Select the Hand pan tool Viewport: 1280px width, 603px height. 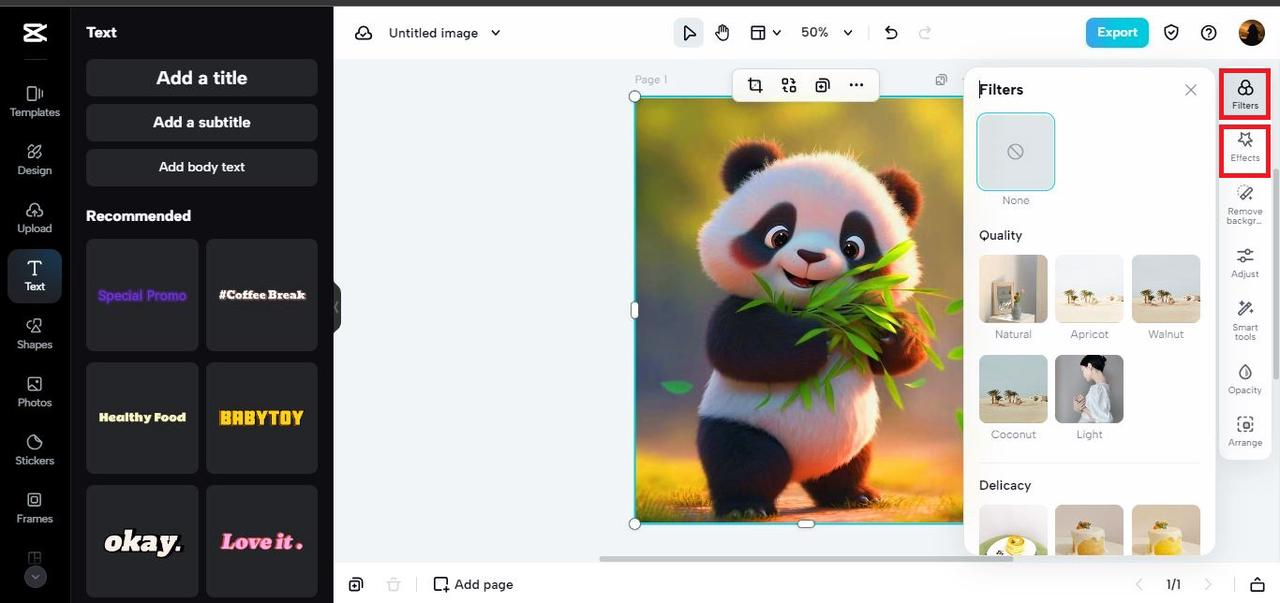(722, 33)
